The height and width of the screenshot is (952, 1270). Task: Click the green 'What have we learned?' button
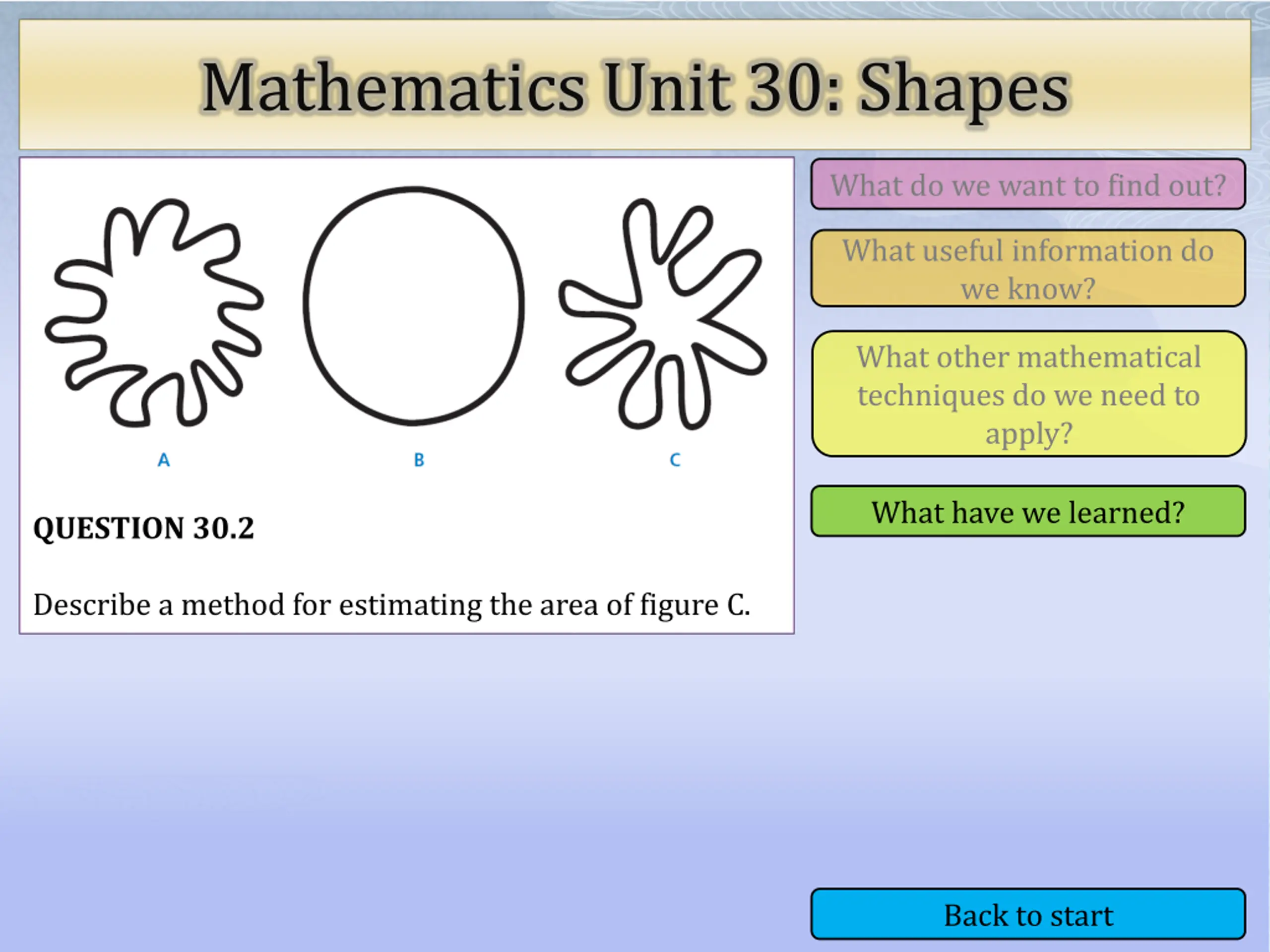pos(1028,511)
